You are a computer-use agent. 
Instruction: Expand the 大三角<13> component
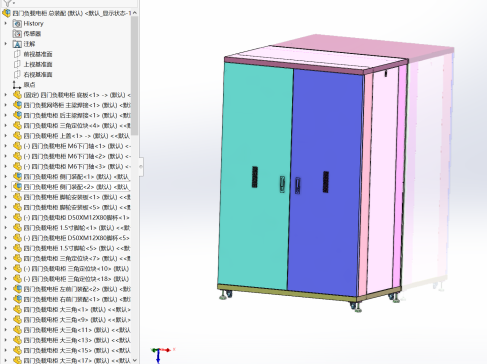pyautogui.click(x=5, y=340)
